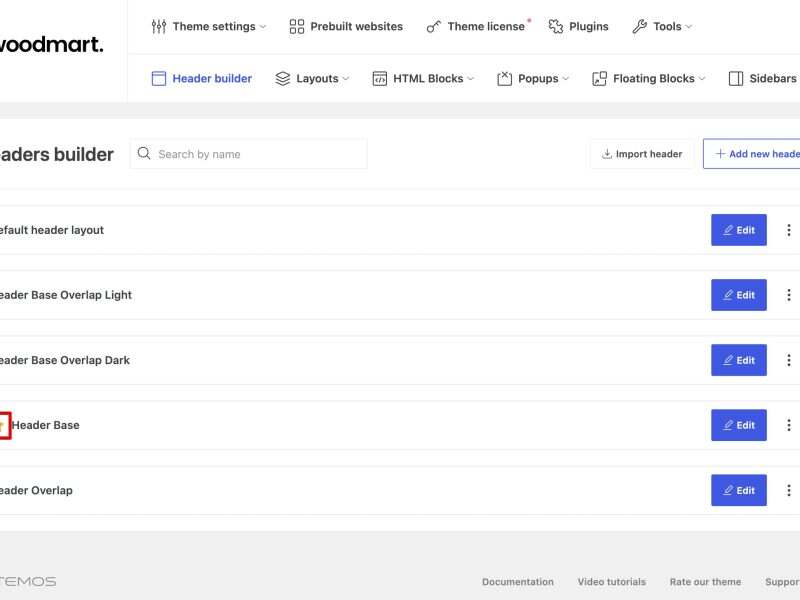This screenshot has width=800, height=600.
Task: Click the Header builder window icon
Action: pyautogui.click(x=159, y=79)
